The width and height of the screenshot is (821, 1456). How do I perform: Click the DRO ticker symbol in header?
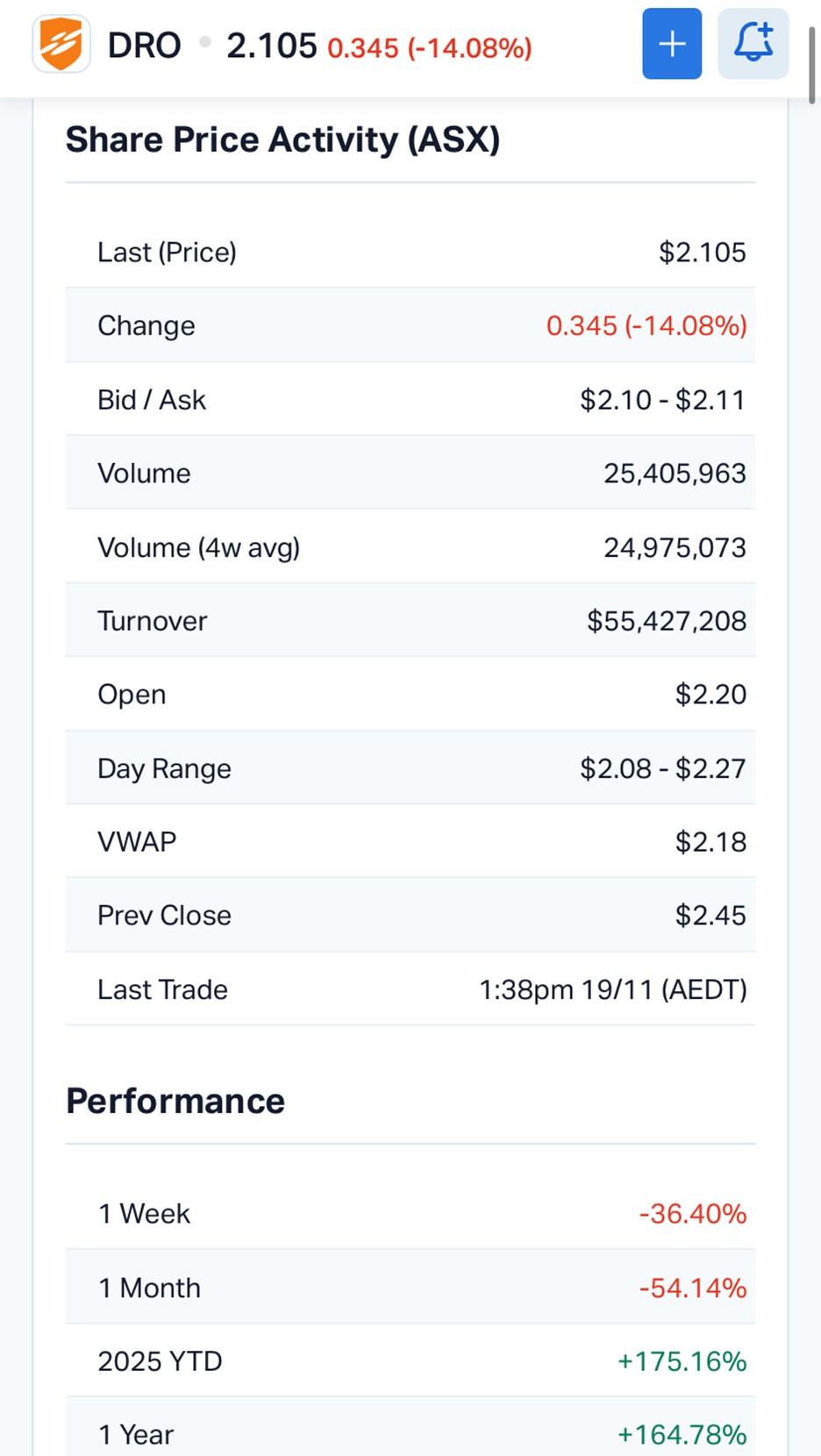144,46
